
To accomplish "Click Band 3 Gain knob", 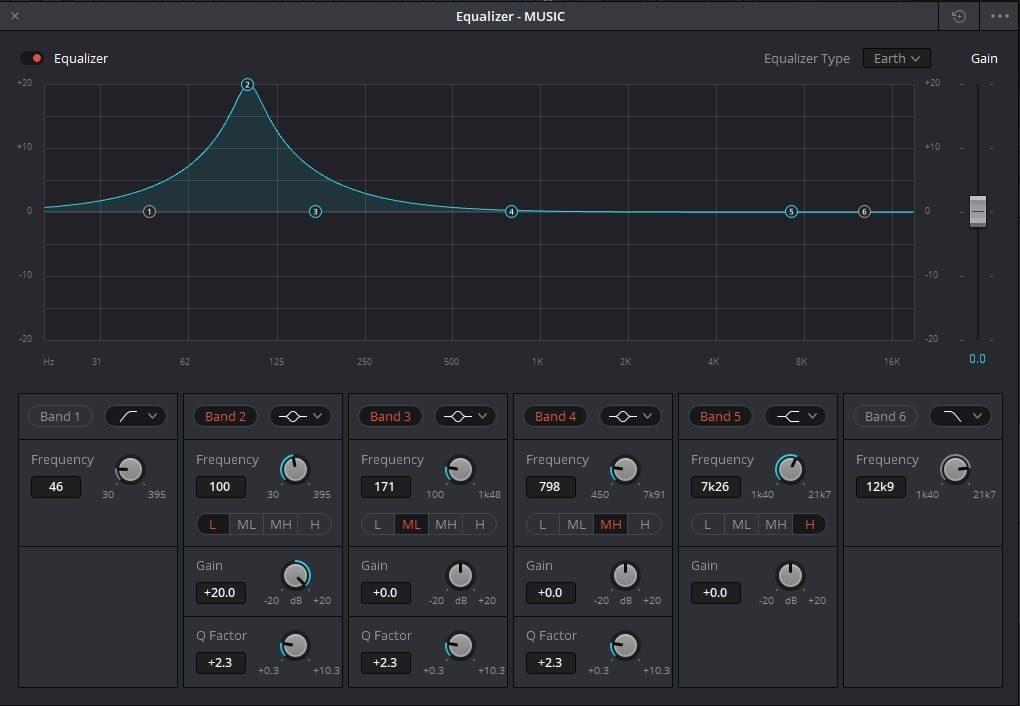I will pos(461,575).
